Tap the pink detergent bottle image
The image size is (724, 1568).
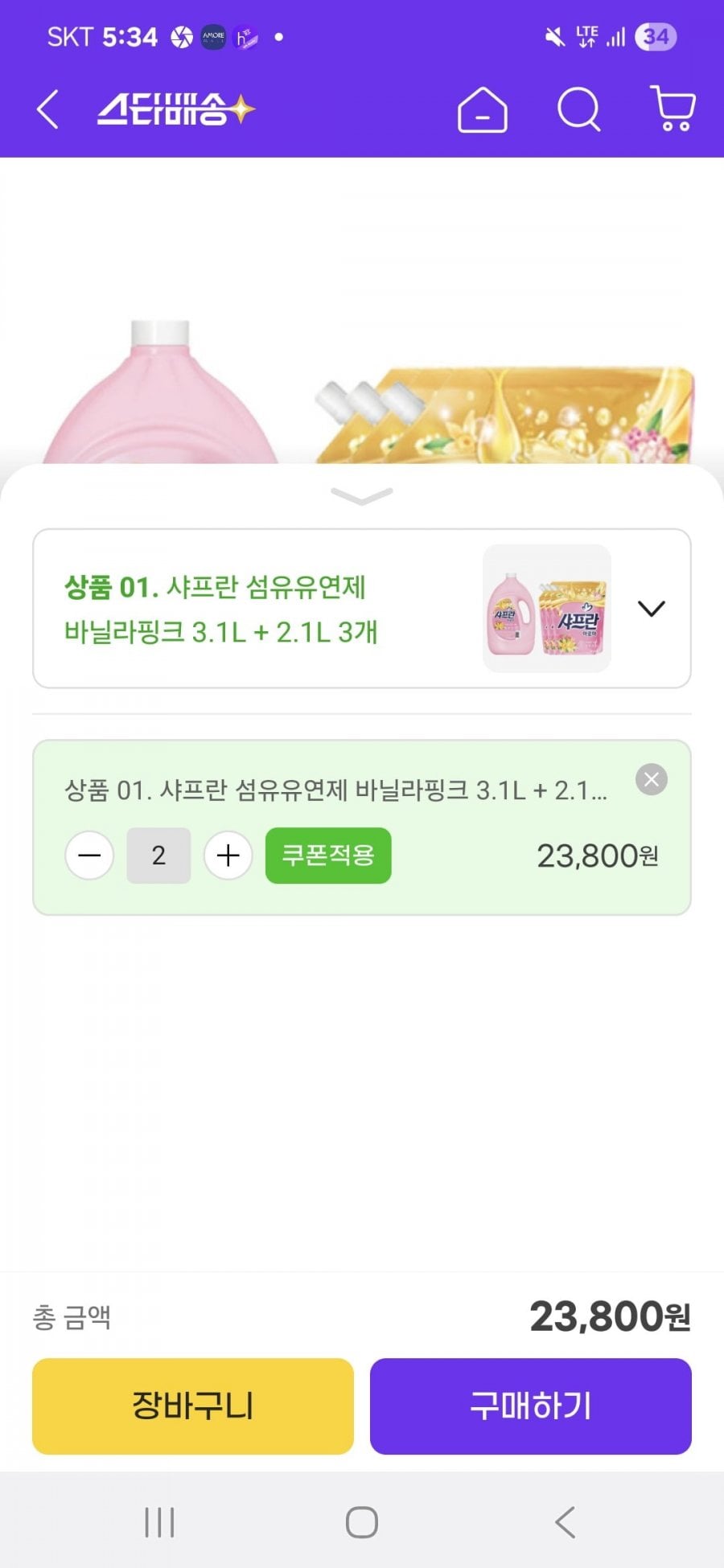pyautogui.click(x=160, y=392)
